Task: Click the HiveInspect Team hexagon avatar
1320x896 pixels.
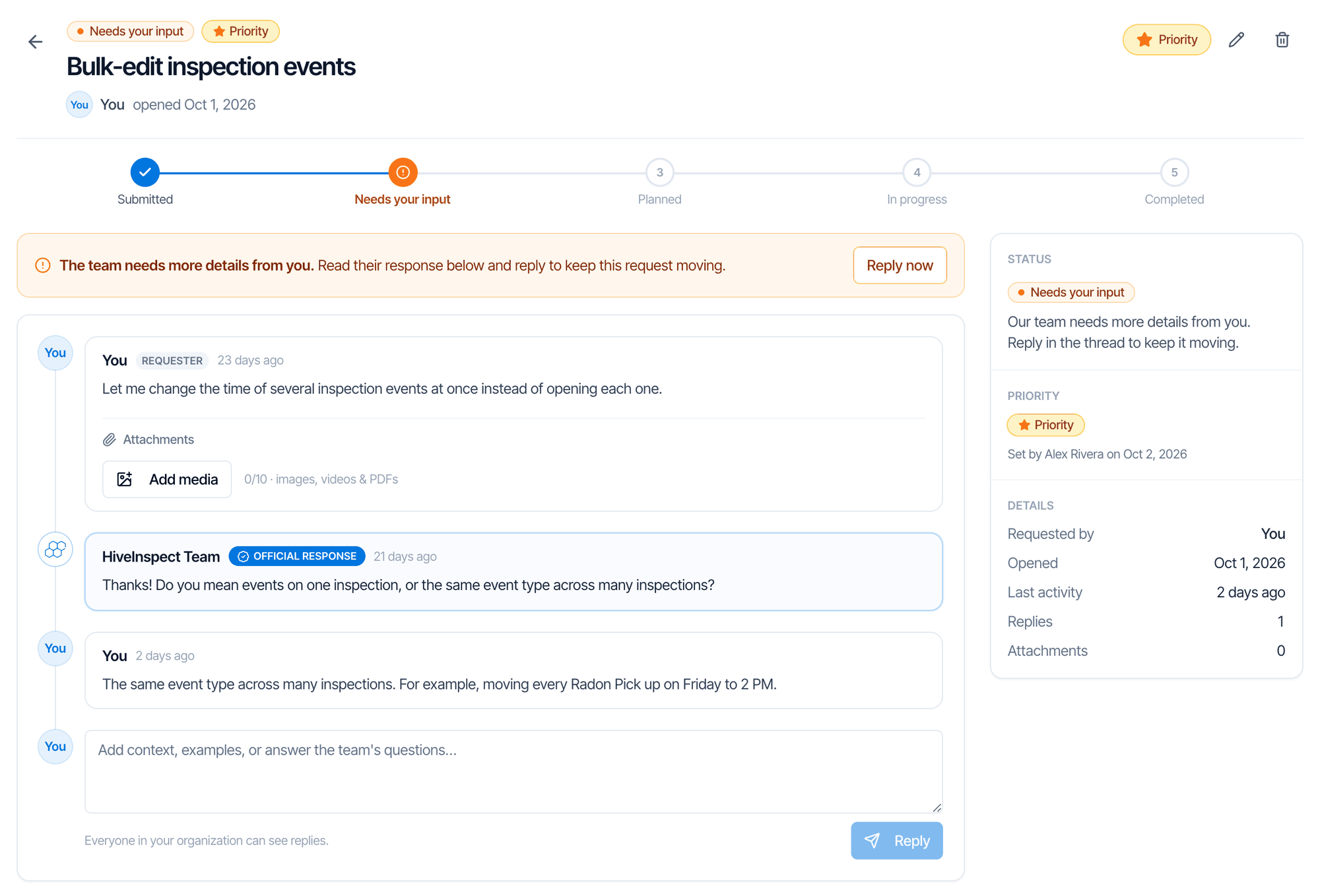Action: 55,549
